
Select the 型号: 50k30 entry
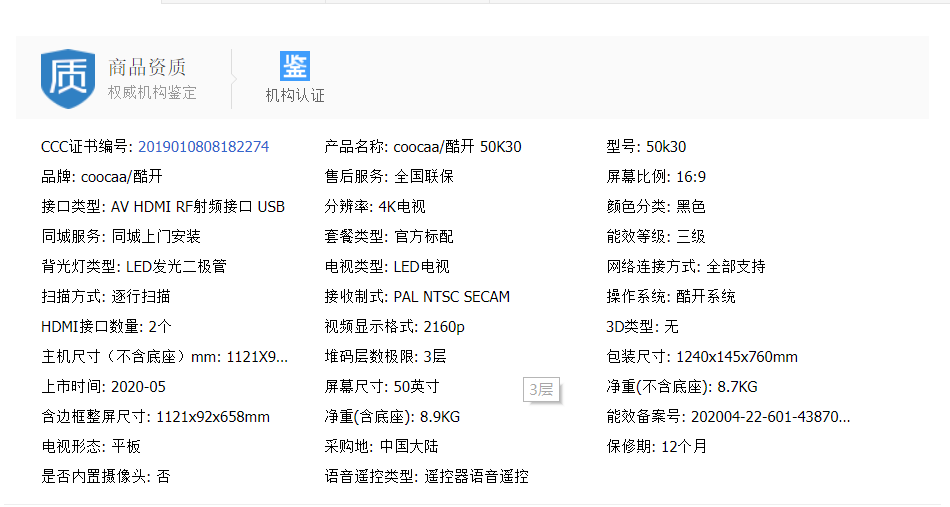[646, 147]
